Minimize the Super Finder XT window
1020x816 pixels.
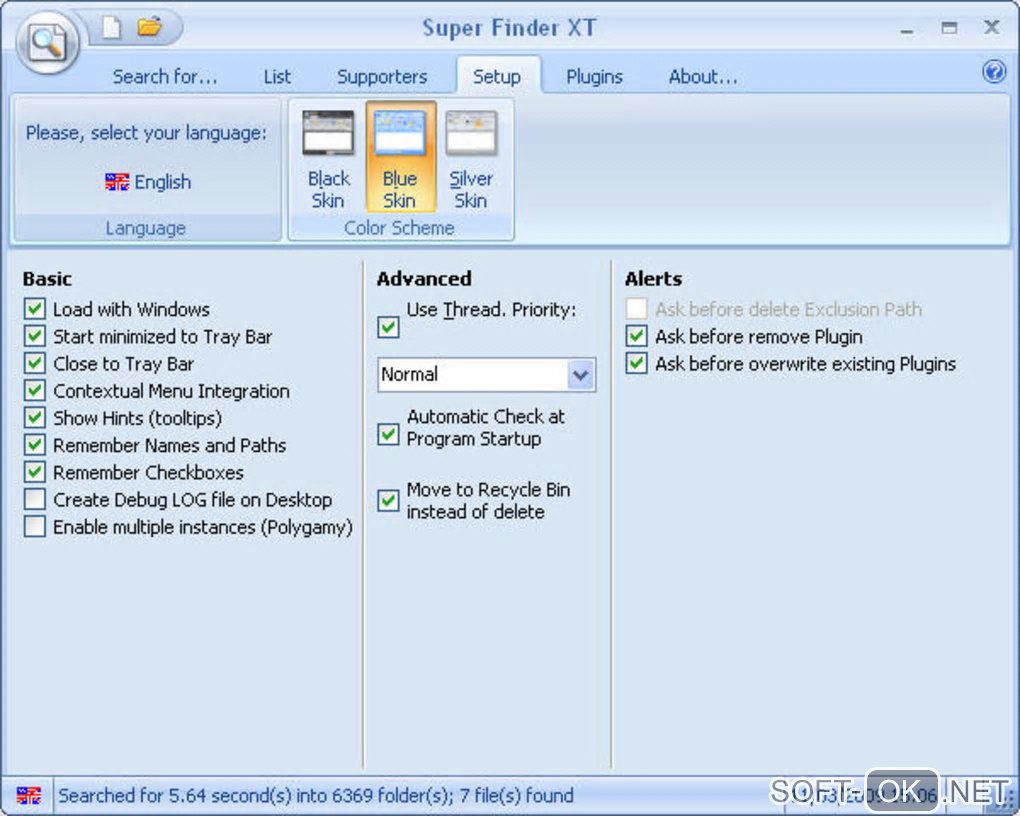[907, 30]
